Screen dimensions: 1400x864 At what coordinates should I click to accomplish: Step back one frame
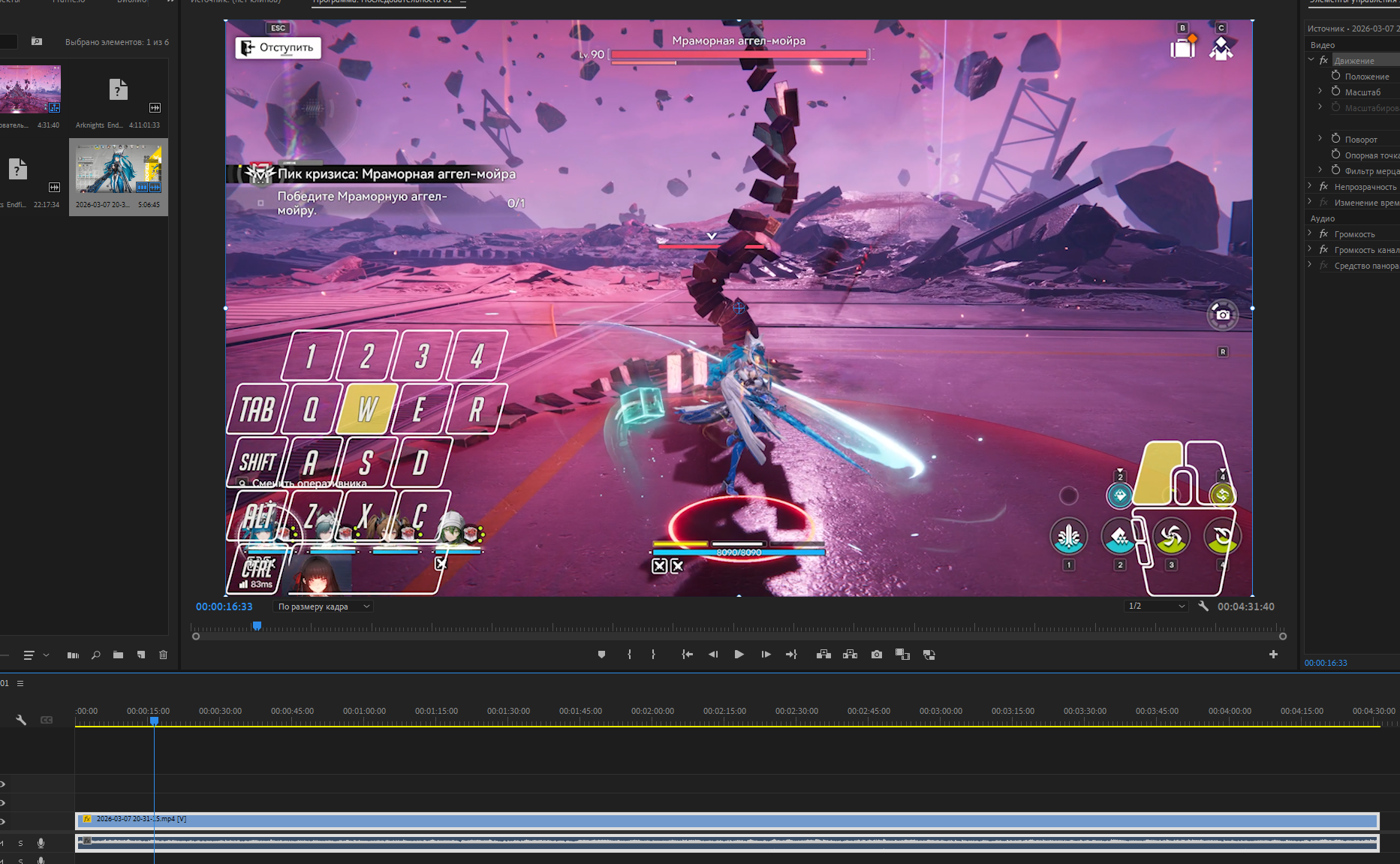point(713,655)
